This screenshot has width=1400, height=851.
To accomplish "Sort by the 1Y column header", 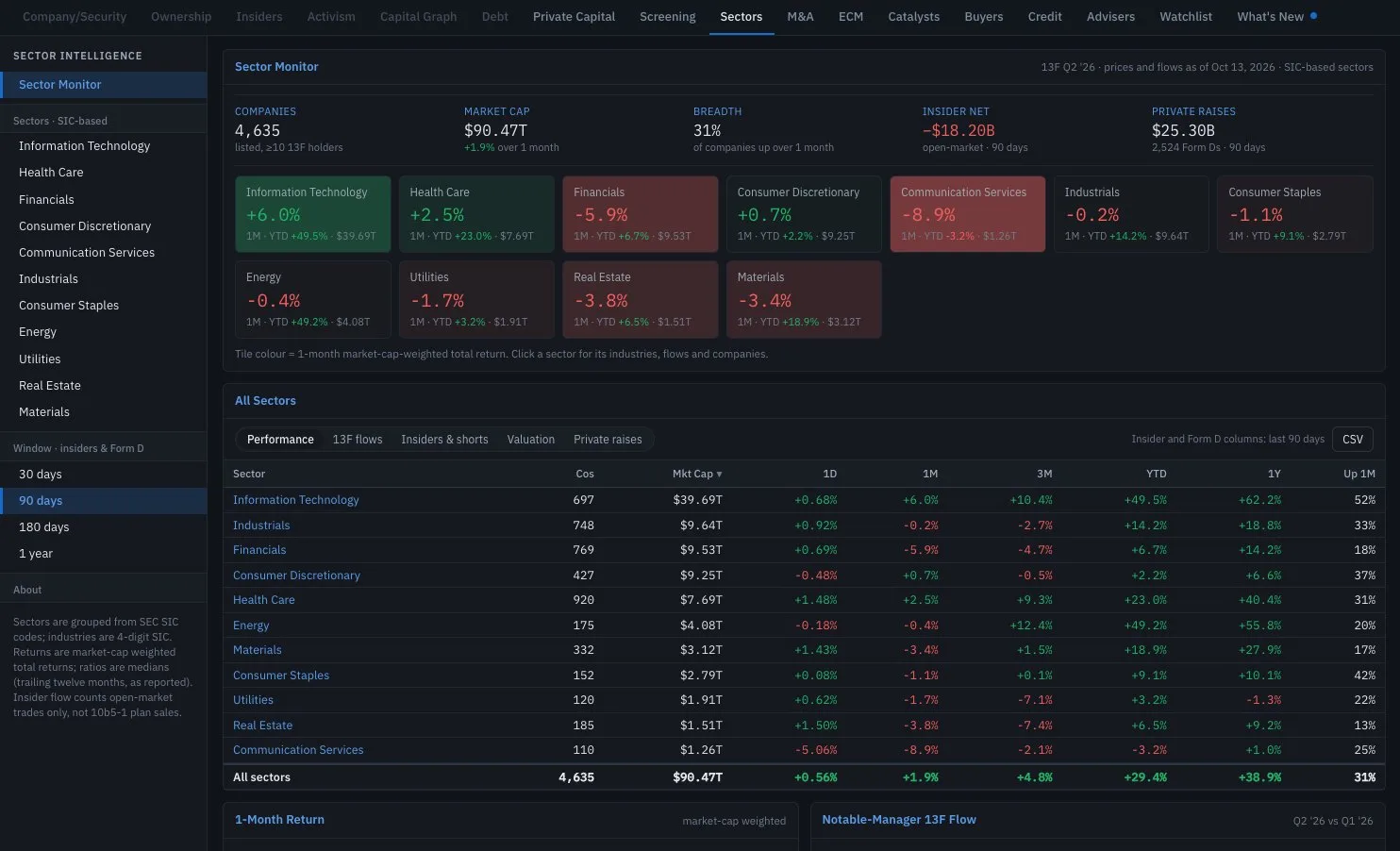I will [x=1274, y=474].
